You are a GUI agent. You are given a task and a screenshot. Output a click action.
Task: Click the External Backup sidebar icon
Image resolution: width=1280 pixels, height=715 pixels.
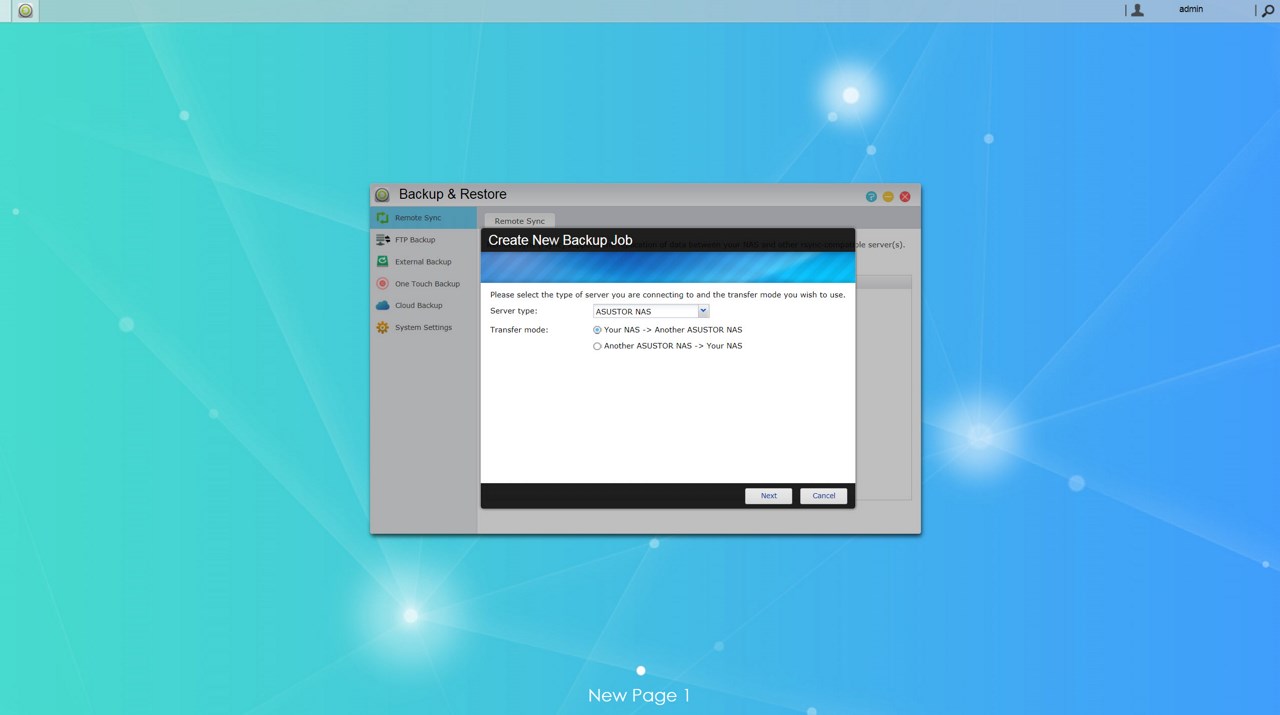tap(382, 262)
